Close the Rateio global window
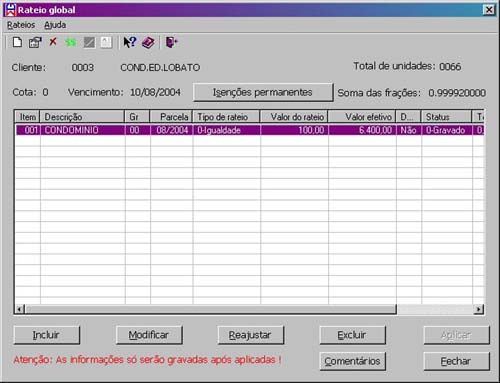This screenshot has height=383, width=500. click(489, 10)
